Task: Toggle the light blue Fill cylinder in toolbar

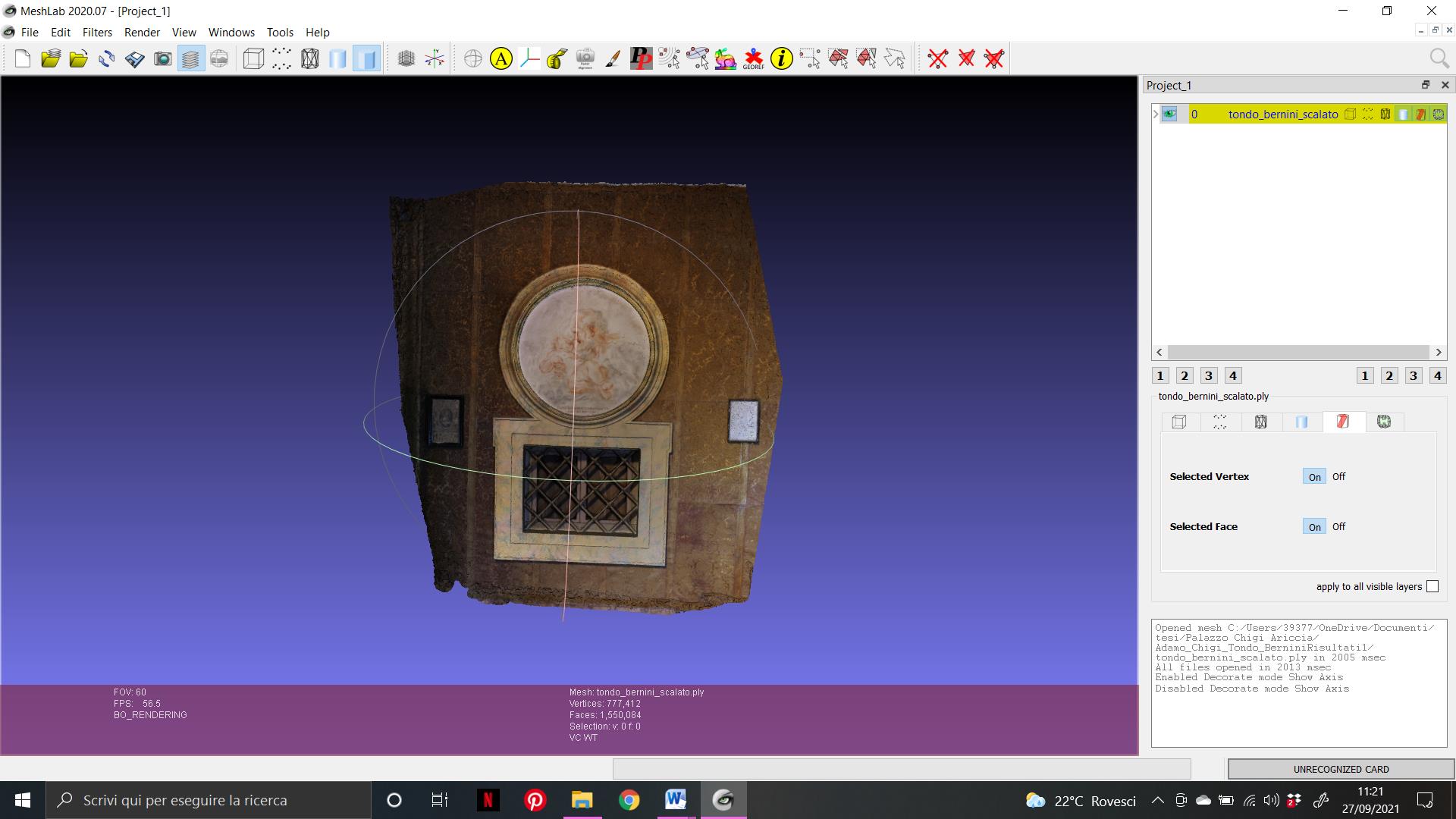Action: pyautogui.click(x=337, y=58)
